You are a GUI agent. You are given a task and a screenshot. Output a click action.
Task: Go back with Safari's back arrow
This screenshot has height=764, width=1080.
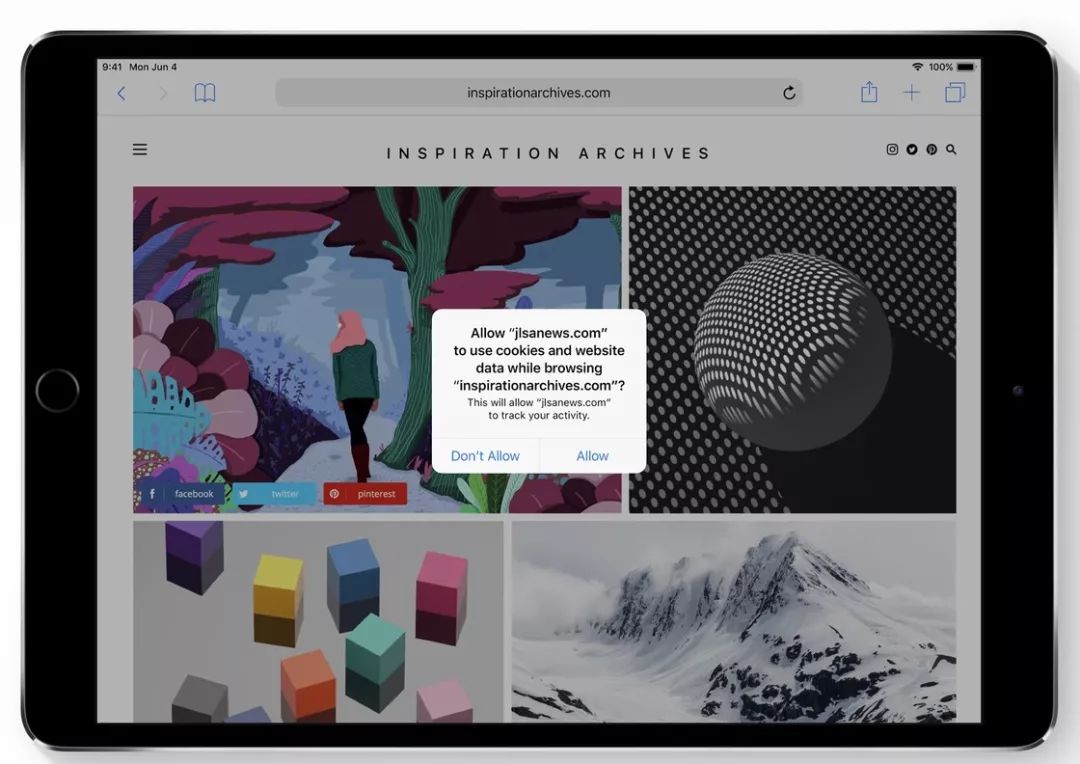click(x=121, y=93)
